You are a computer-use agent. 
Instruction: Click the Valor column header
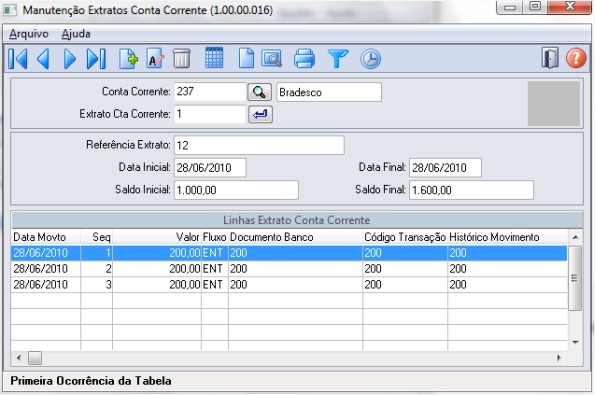pyautogui.click(x=157, y=237)
